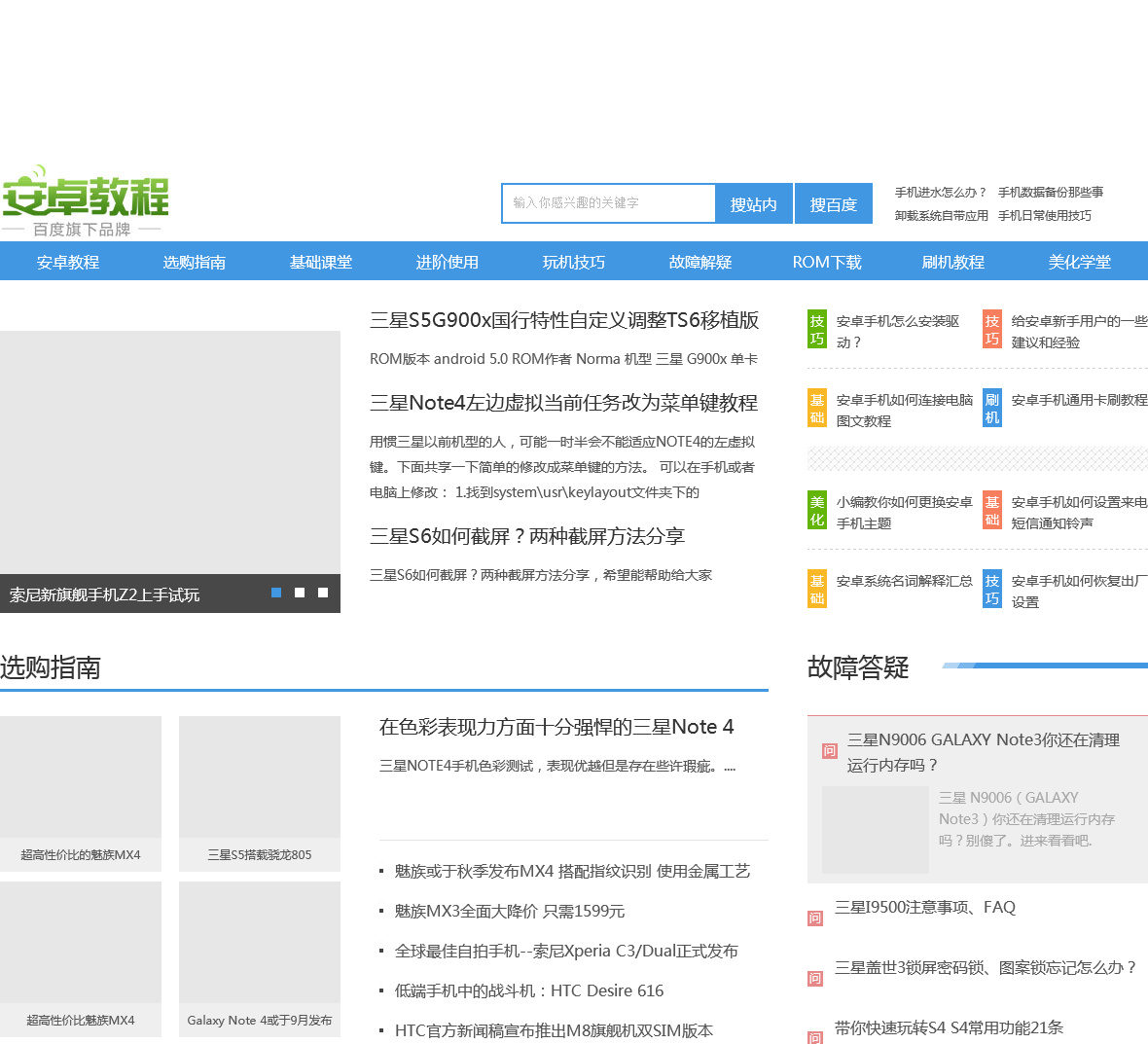The width and height of the screenshot is (1148, 1044).
Task: Open the 卸载系统自带应用 hot link
Action: point(942,216)
